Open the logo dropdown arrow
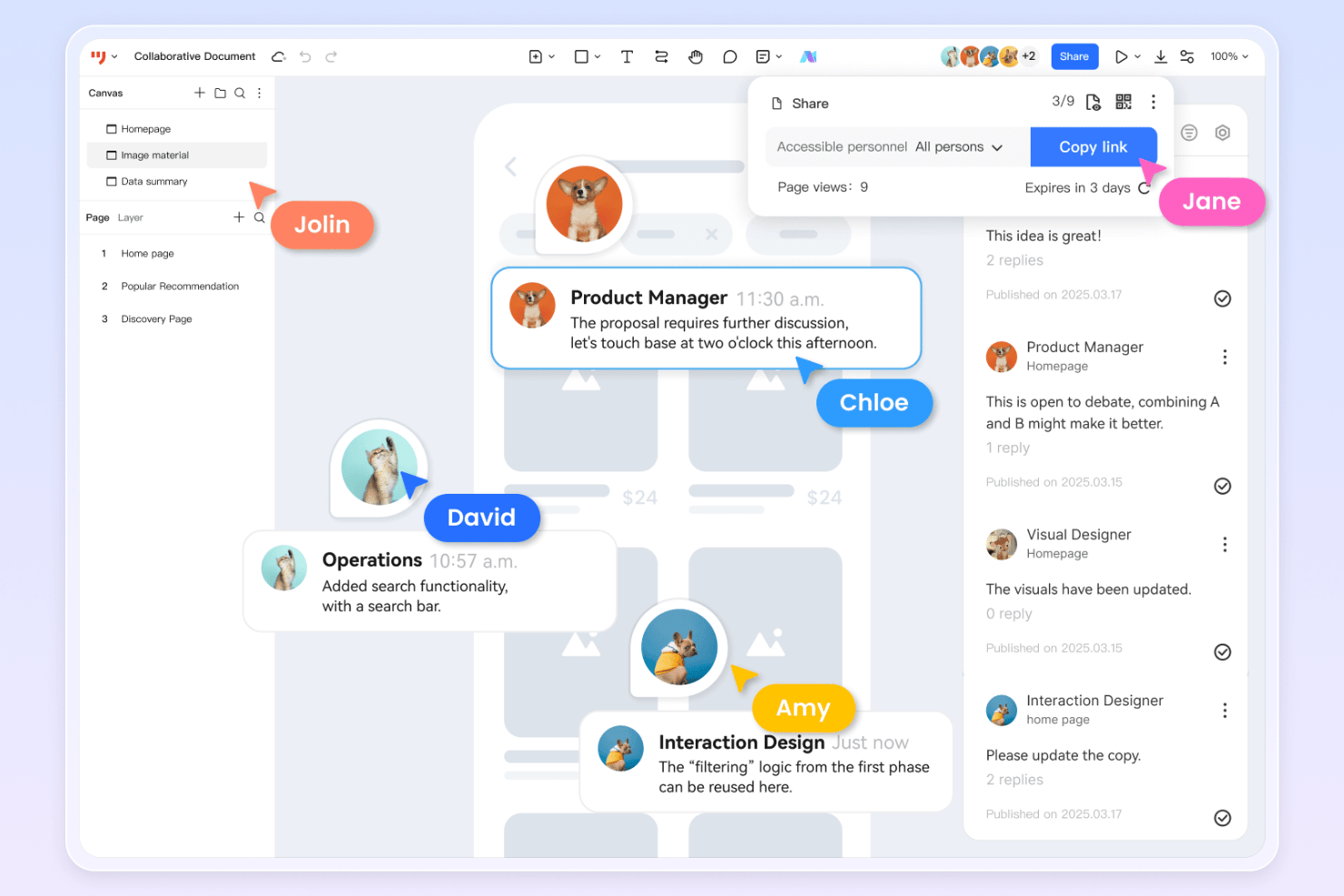Screen dimensions: 1344x896 click(114, 57)
